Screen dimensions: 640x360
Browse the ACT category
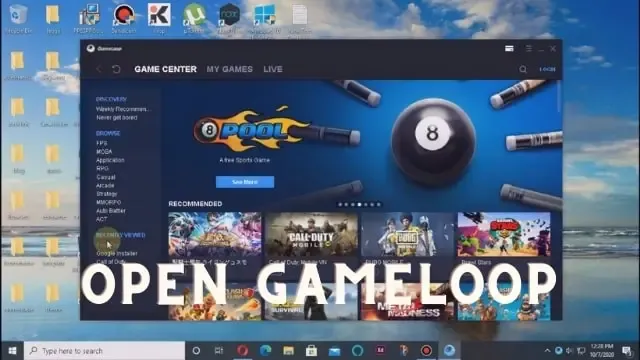tap(102, 219)
